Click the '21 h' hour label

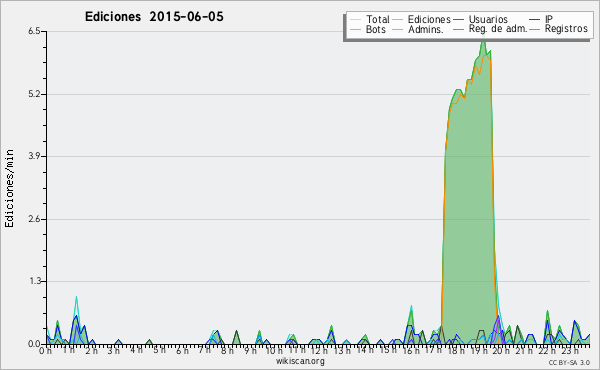click(523, 351)
